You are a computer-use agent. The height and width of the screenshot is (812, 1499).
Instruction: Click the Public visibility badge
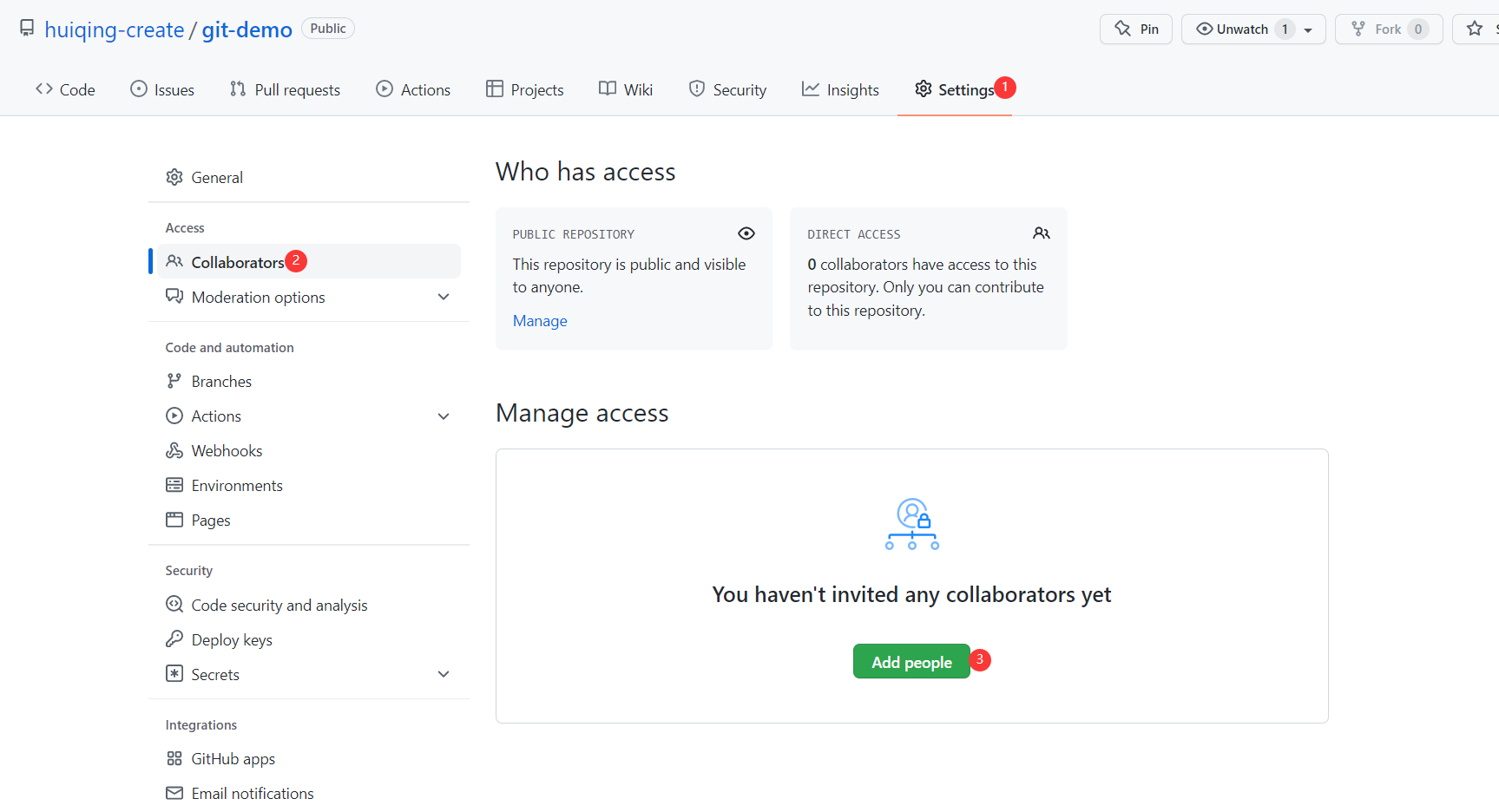point(328,29)
